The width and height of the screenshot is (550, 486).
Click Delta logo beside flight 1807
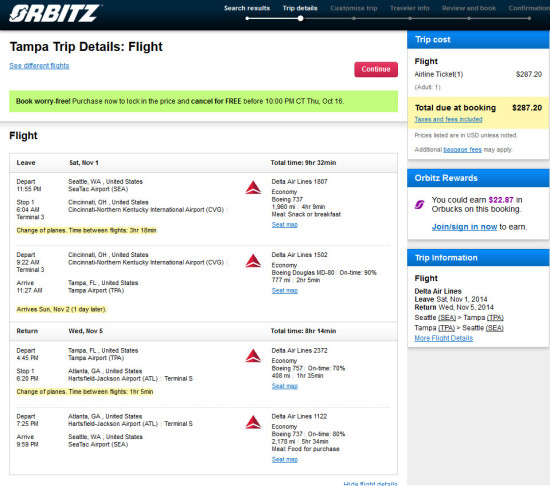point(253,188)
